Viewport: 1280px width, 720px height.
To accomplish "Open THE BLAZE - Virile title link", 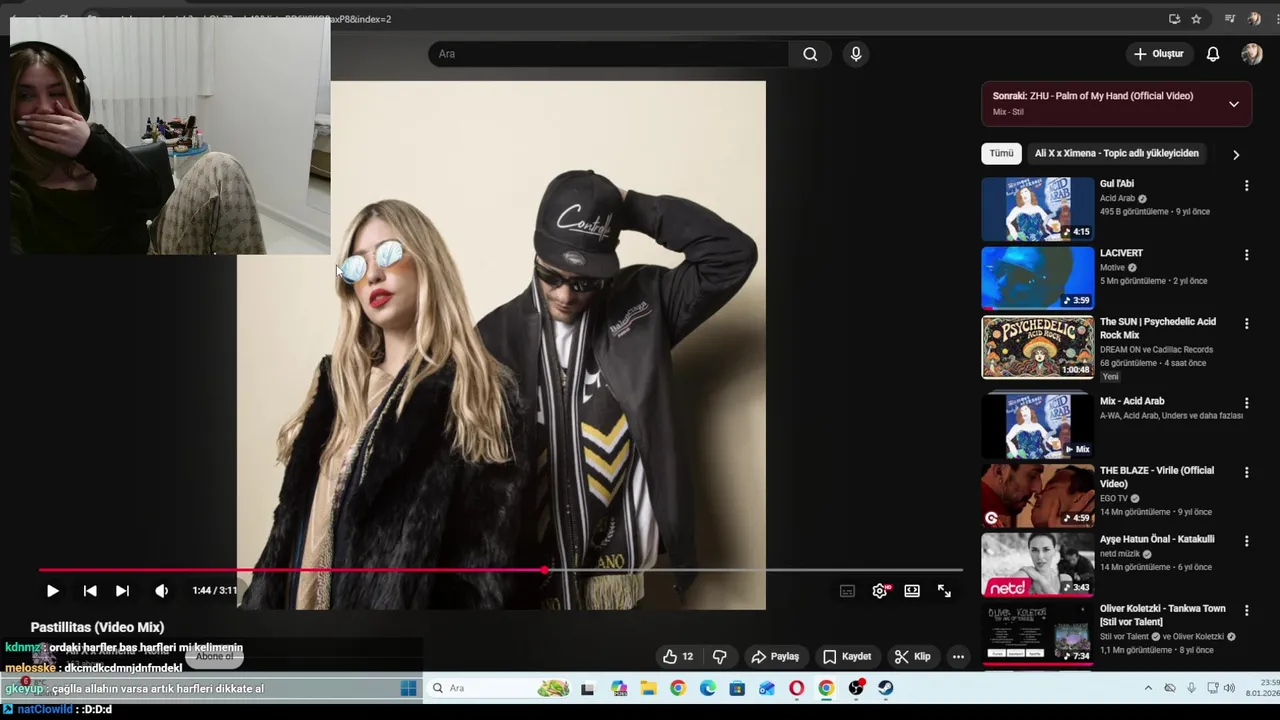I will pyautogui.click(x=1157, y=477).
